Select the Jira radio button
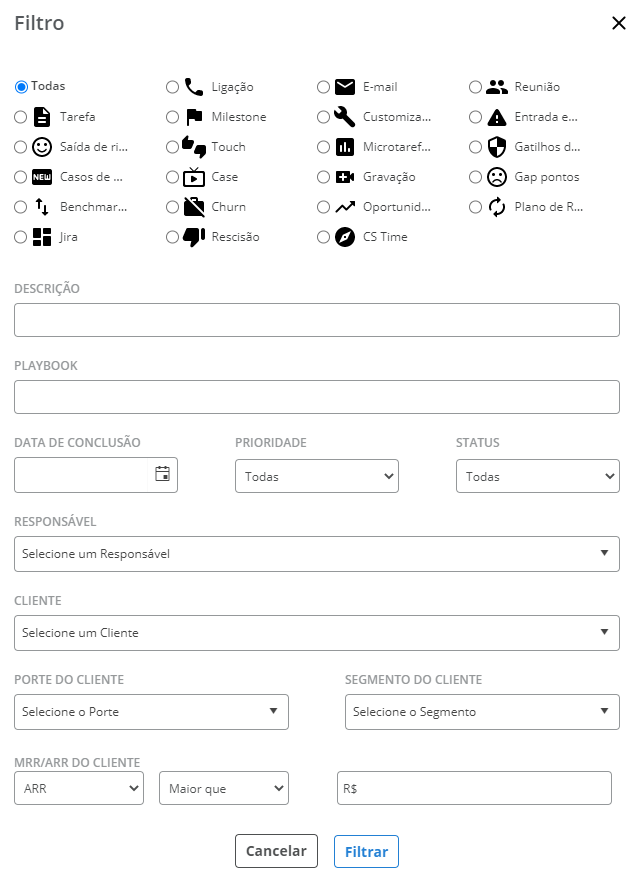This screenshot has height=877, width=638. click(x=21, y=237)
